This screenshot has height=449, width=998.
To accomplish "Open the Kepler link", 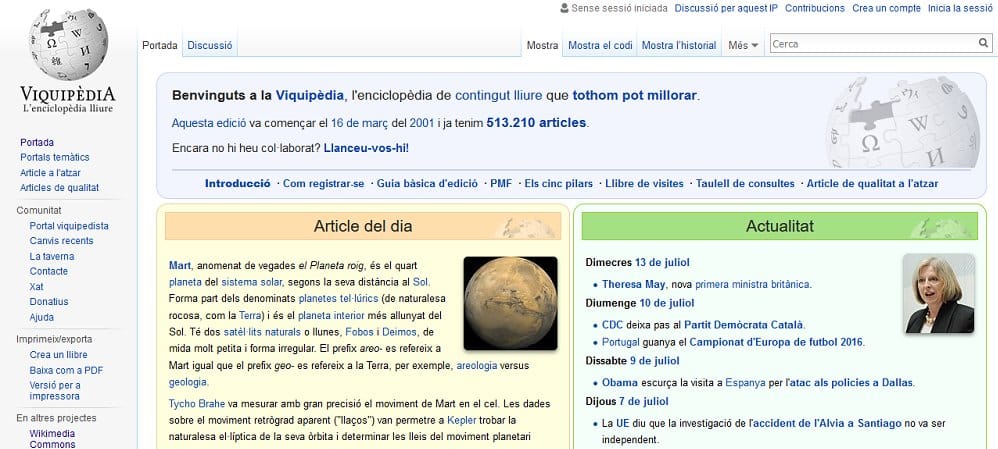I will (x=461, y=420).
